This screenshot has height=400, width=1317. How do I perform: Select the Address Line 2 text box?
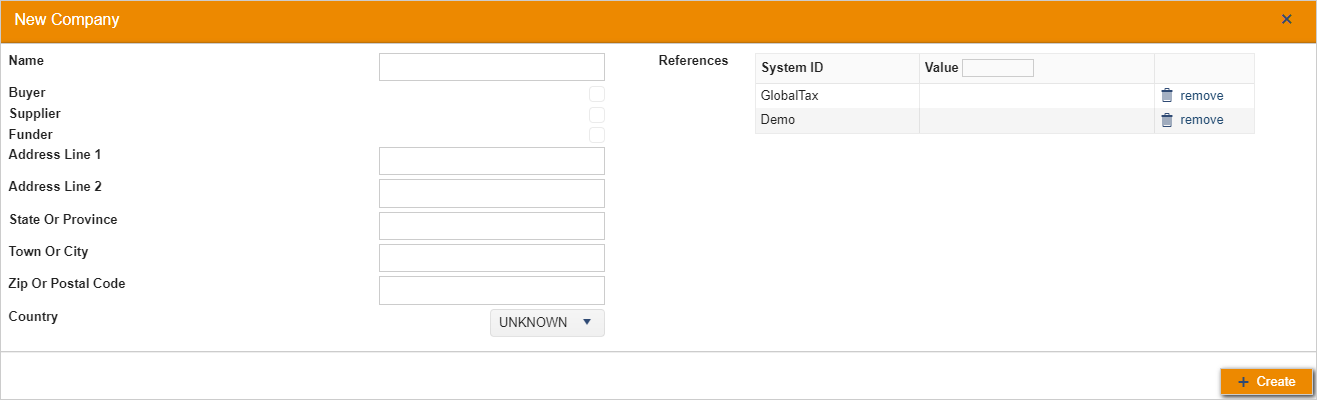point(492,193)
